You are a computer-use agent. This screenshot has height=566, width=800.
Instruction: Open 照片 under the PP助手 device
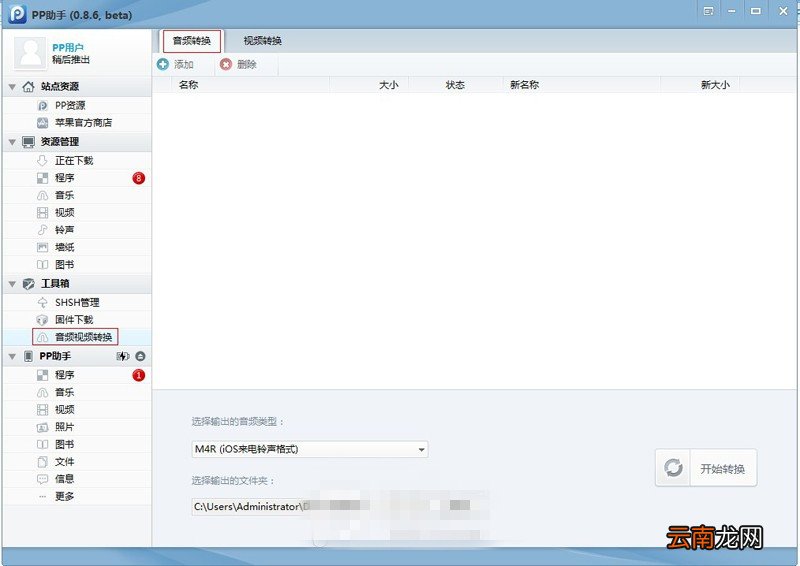[77, 427]
